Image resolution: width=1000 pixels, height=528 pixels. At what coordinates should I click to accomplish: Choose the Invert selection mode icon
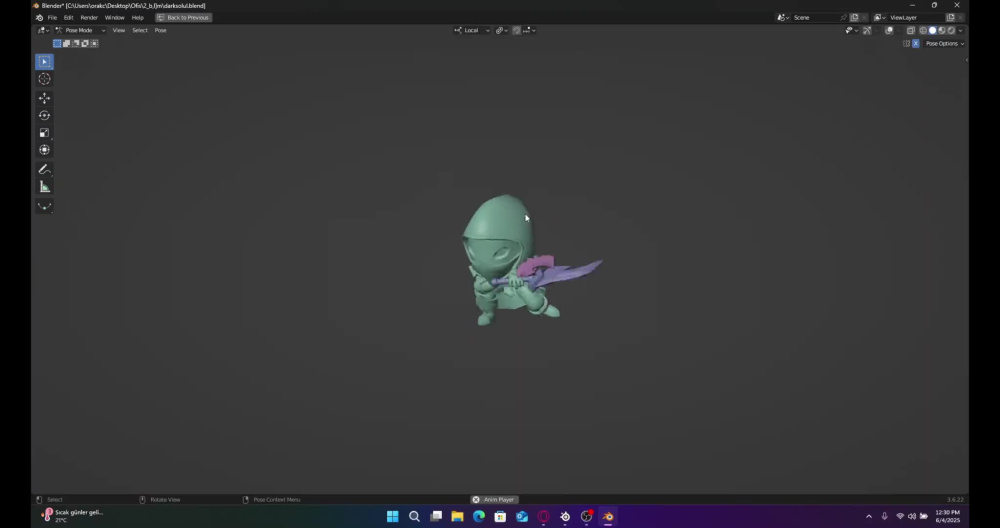pos(85,43)
